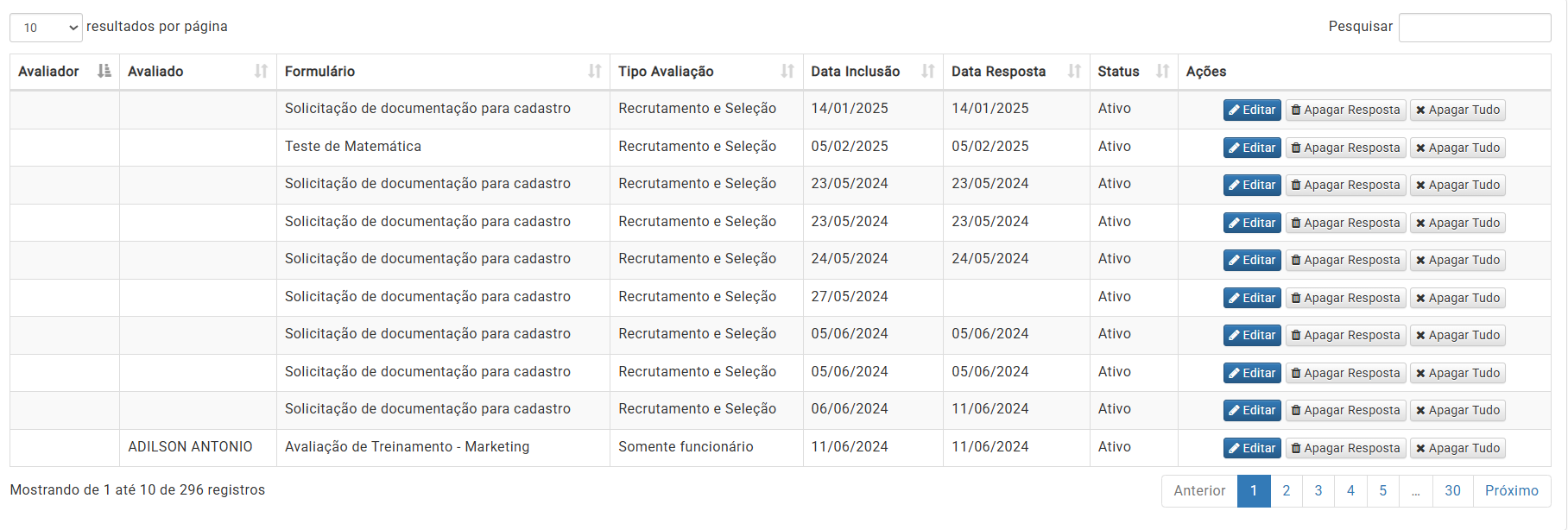Navigate to page 5
The image size is (1568, 530).
coord(1382,491)
